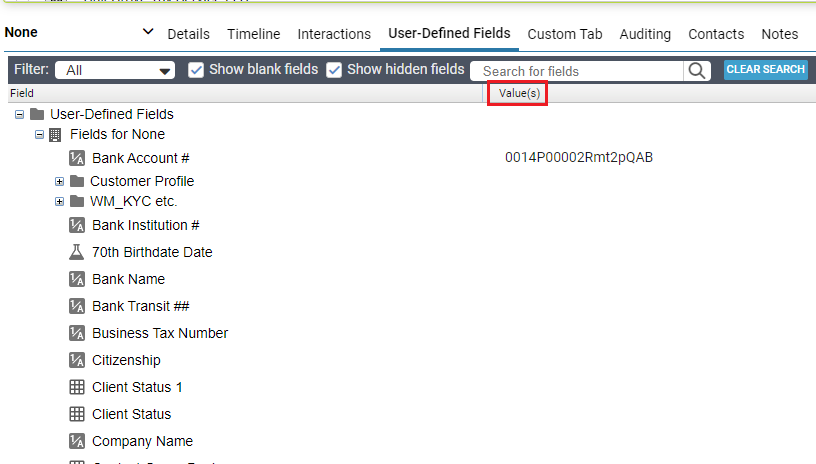Open the Filter dropdown set to All
This screenshot has height=464, width=816.
click(115, 70)
